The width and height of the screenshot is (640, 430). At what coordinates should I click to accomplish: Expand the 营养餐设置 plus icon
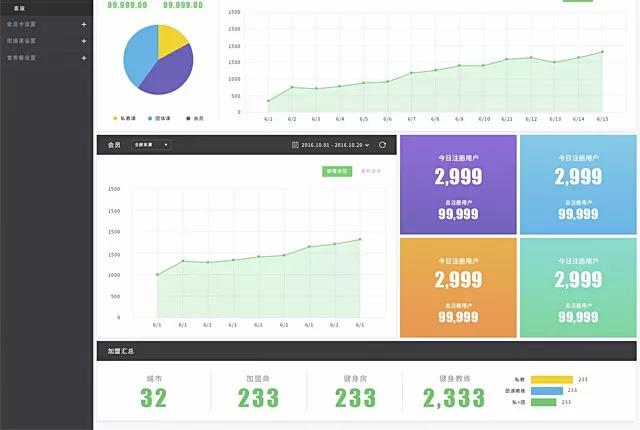click(x=84, y=57)
